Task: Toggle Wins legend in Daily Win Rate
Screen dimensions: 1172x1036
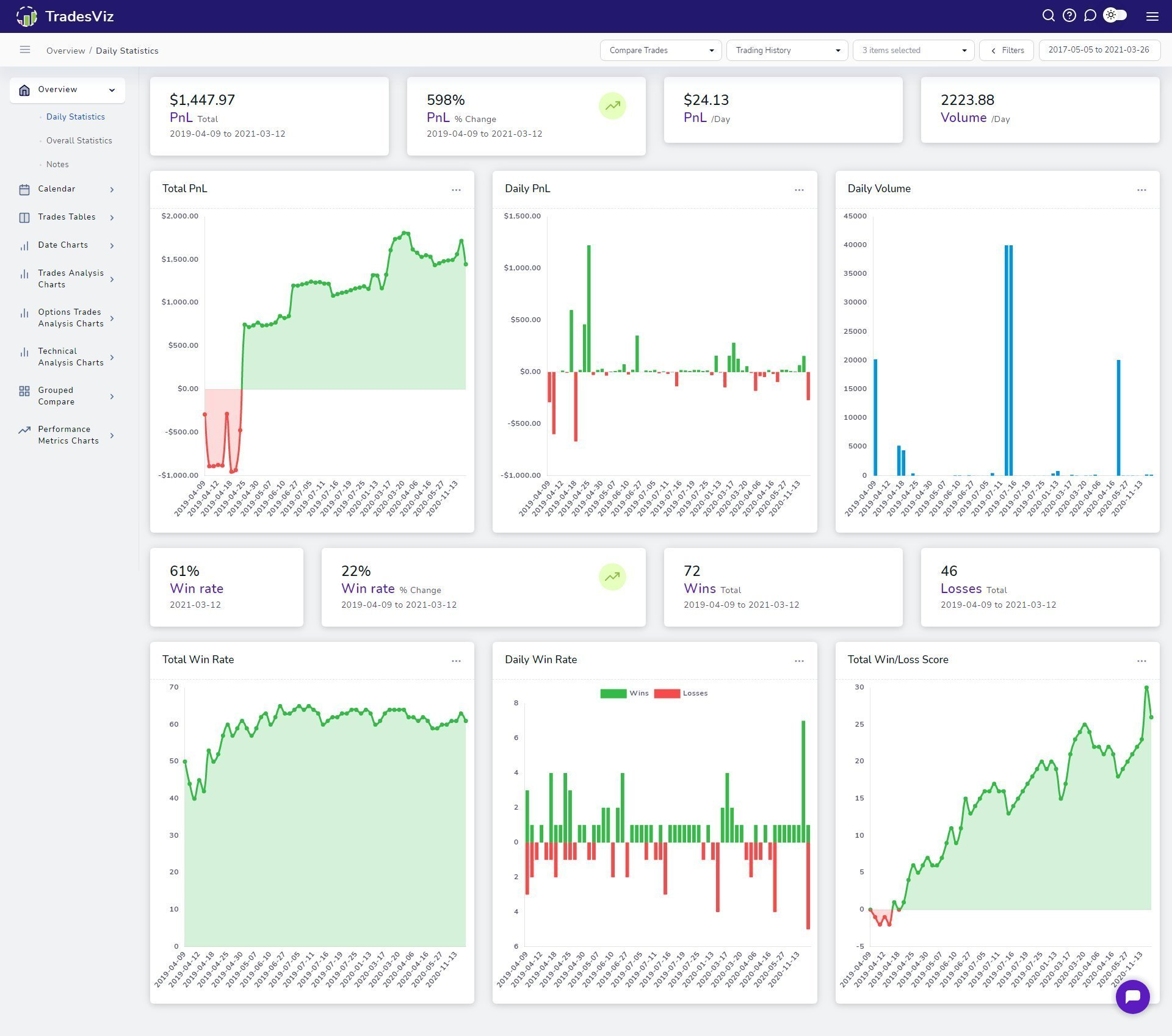Action: coord(624,693)
